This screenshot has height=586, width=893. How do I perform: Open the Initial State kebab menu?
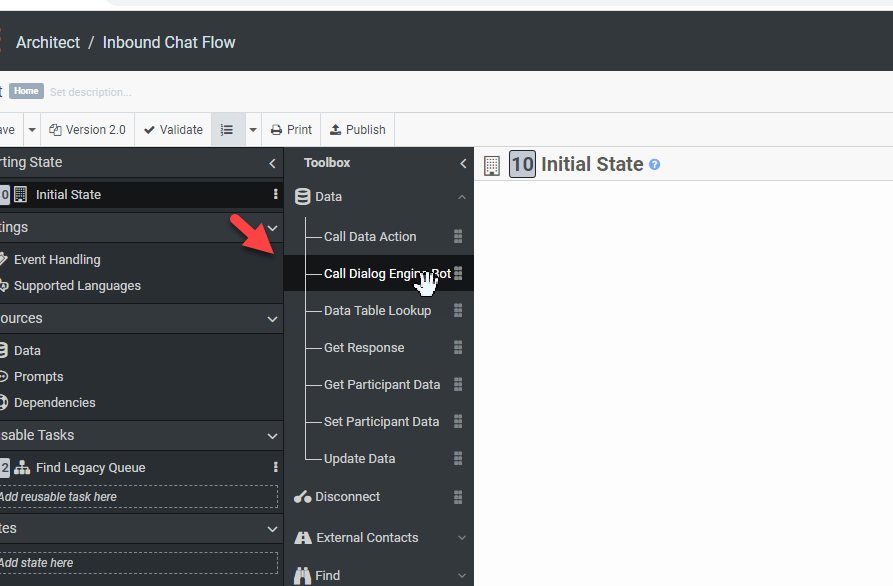coord(275,195)
